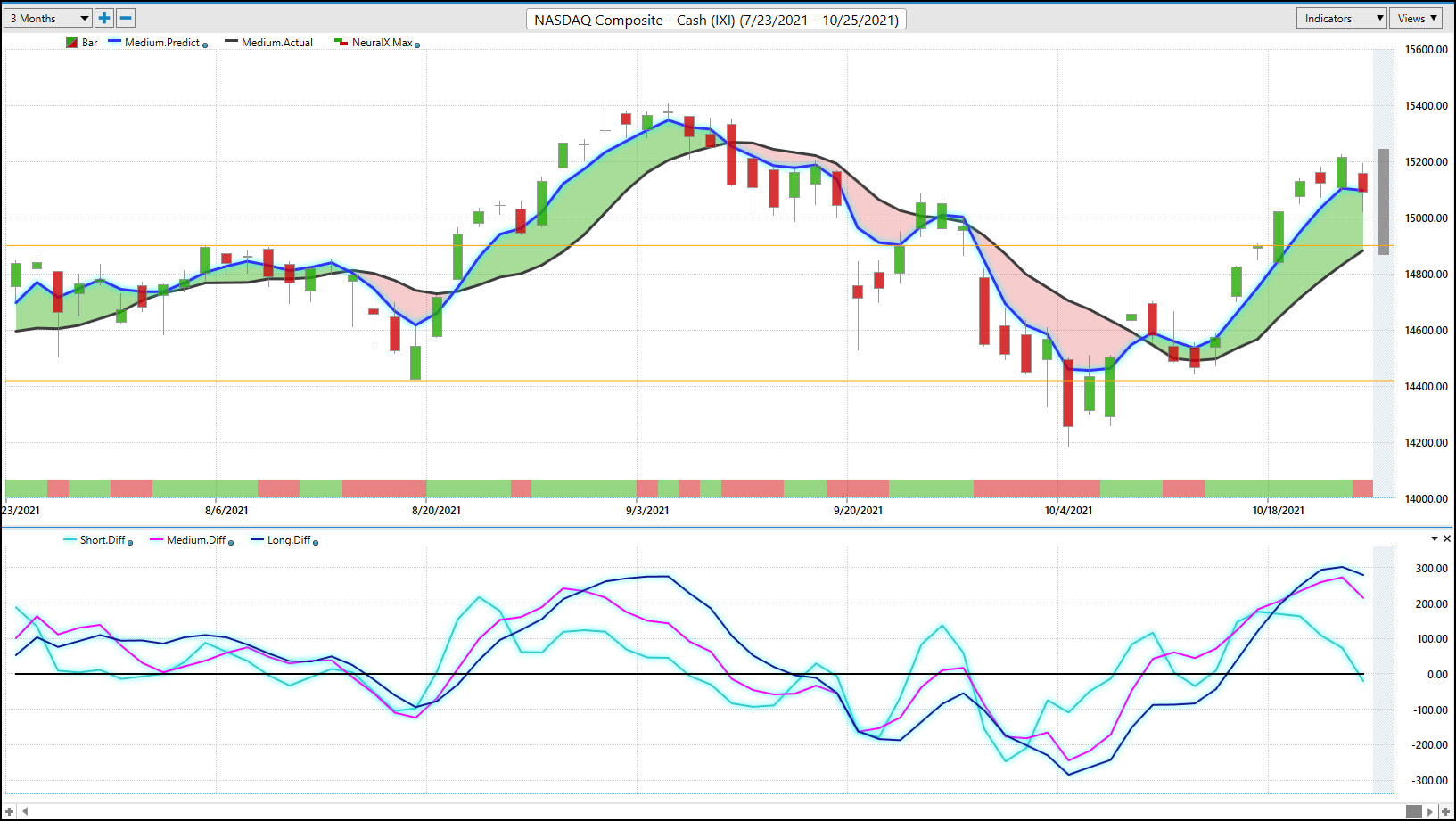Select the NeuralX.Max legend label
This screenshot has width=1456, height=821.
[383, 43]
